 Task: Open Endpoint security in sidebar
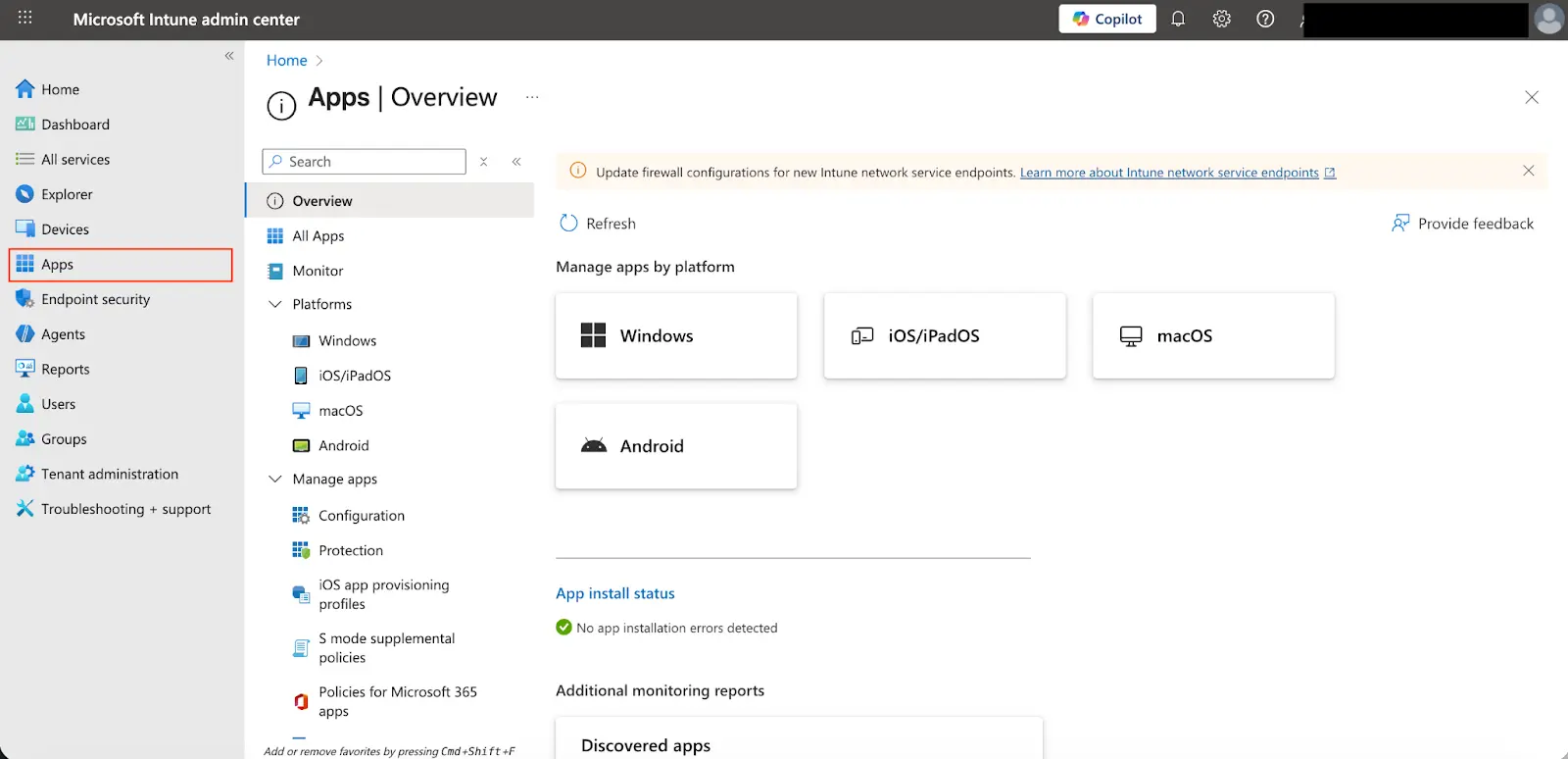pyautogui.click(x=95, y=299)
